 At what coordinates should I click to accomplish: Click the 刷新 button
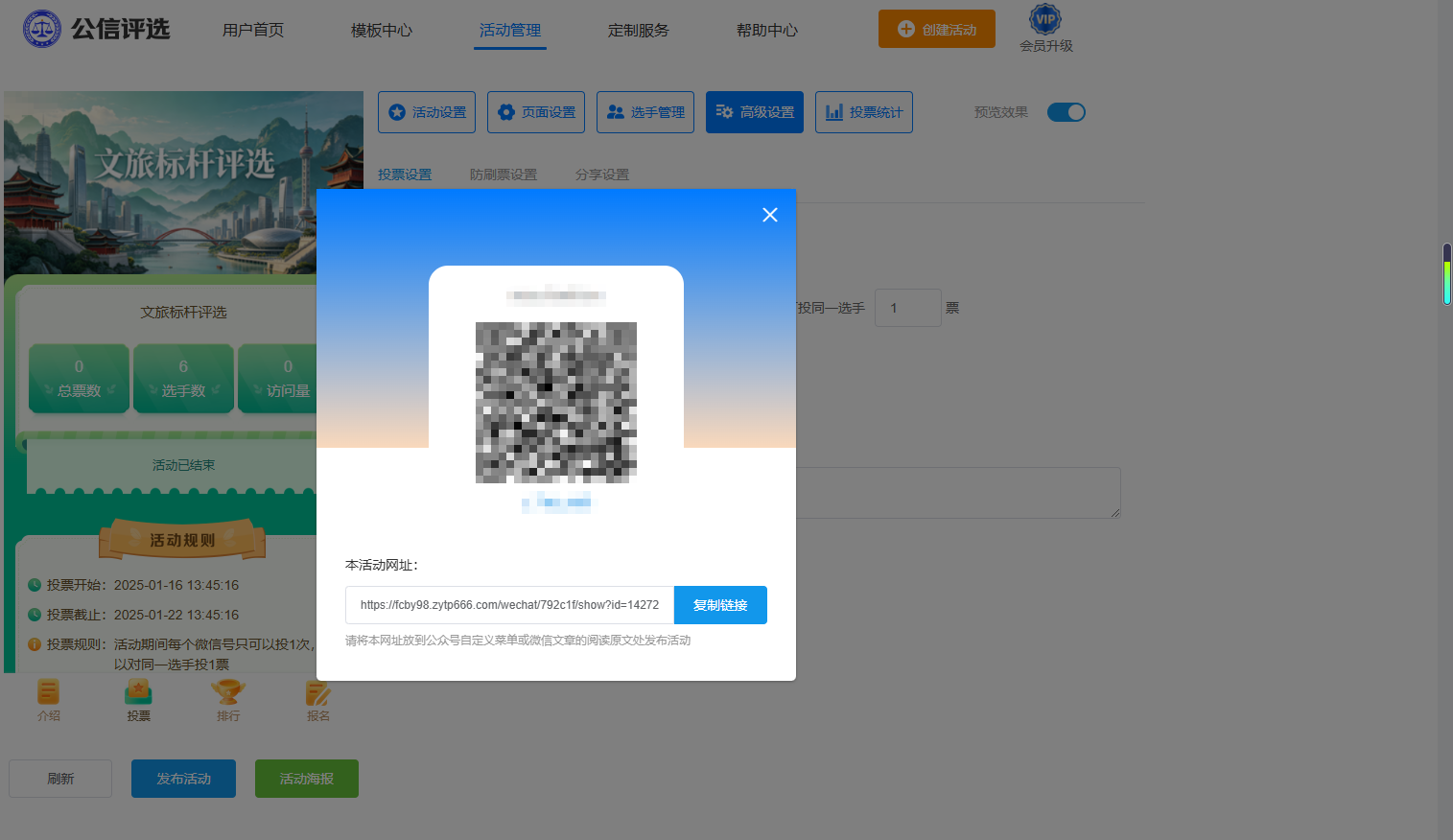point(60,779)
